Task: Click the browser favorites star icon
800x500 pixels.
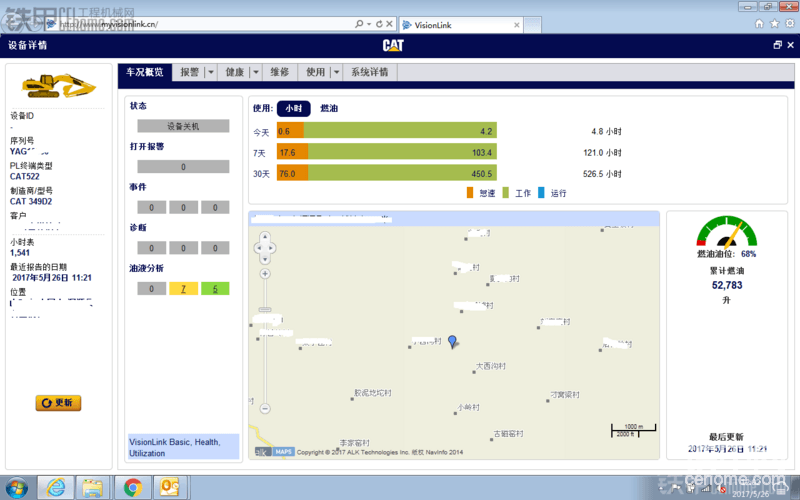Action: click(774, 23)
